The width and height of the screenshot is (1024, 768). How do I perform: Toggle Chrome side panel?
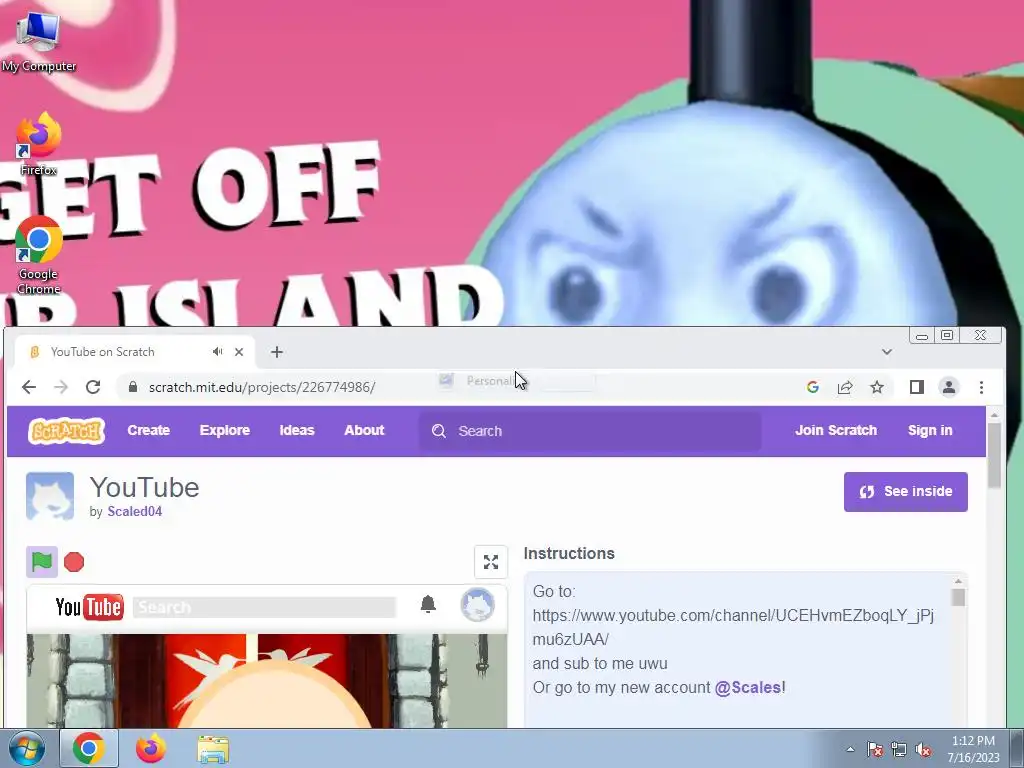click(x=917, y=387)
